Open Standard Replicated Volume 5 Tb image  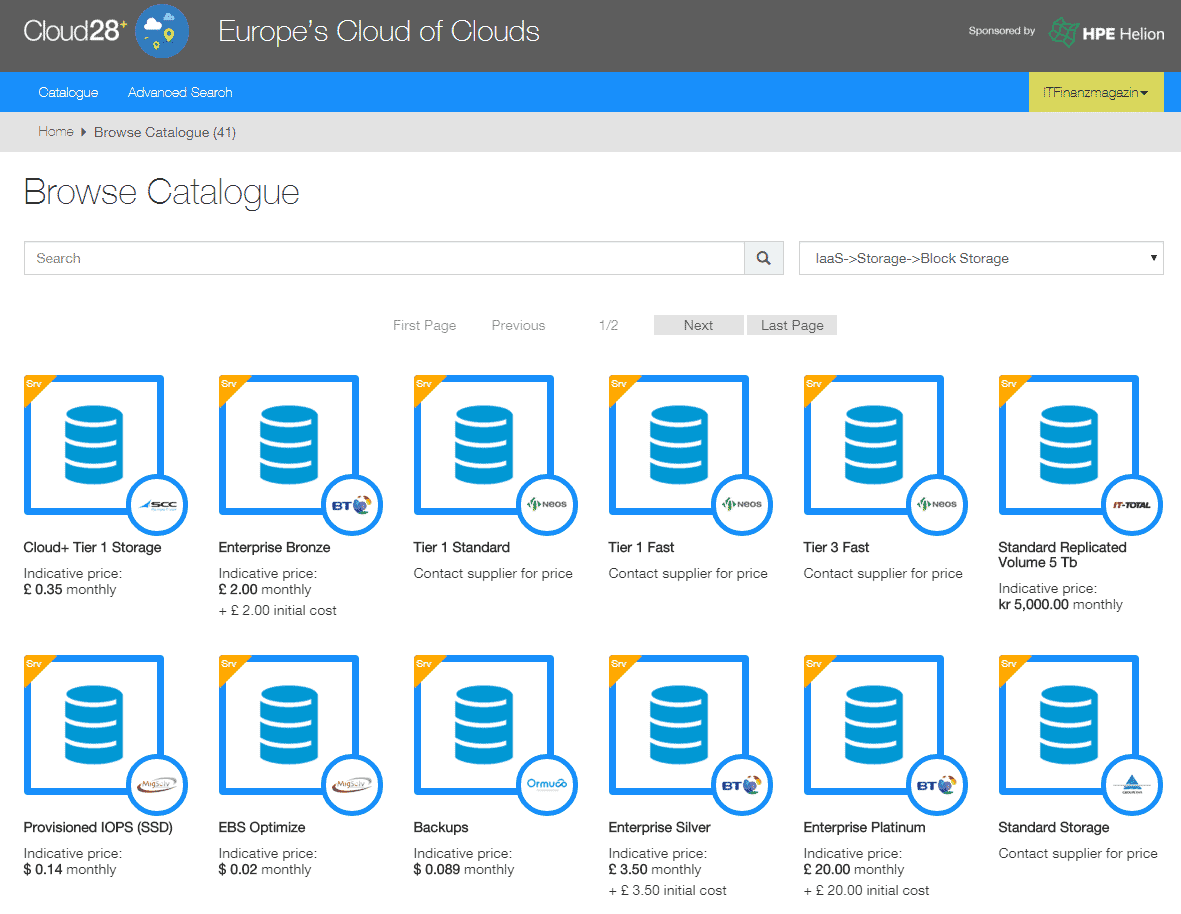1069,445
